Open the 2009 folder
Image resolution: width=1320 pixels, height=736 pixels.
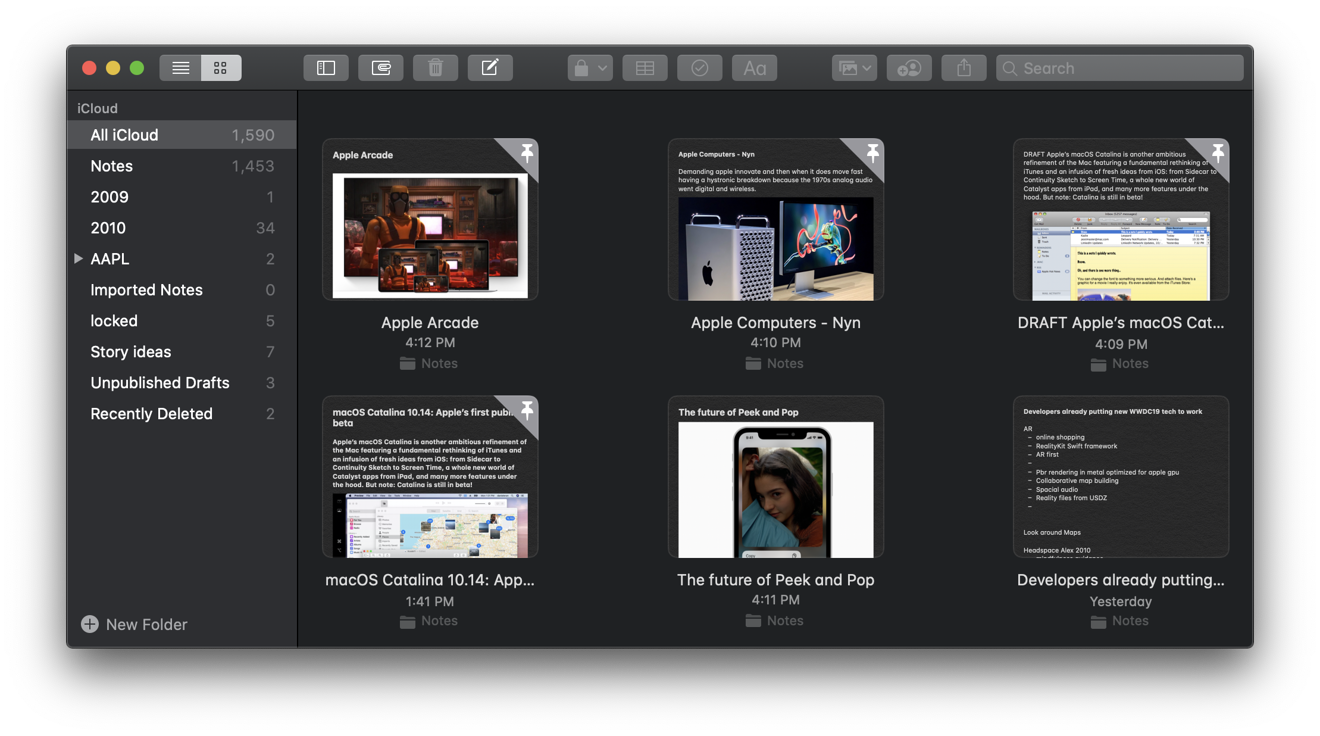tap(182, 197)
